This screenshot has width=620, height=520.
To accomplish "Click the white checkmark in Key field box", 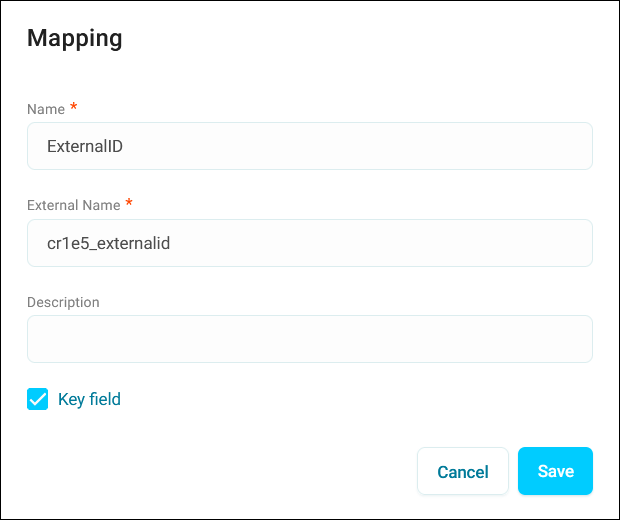I will (38, 400).
